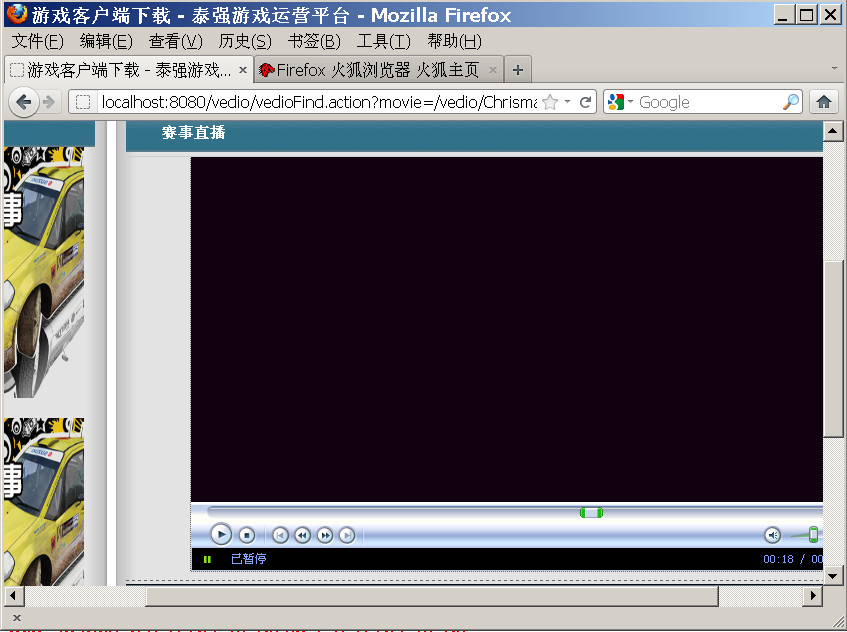Open a new tab with plus button

[x=518, y=70]
